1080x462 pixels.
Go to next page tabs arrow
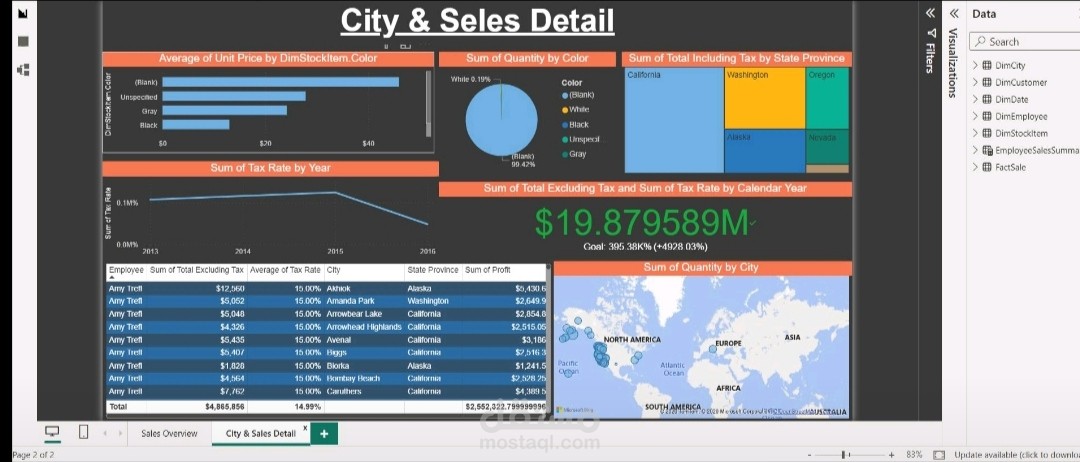tap(120, 433)
